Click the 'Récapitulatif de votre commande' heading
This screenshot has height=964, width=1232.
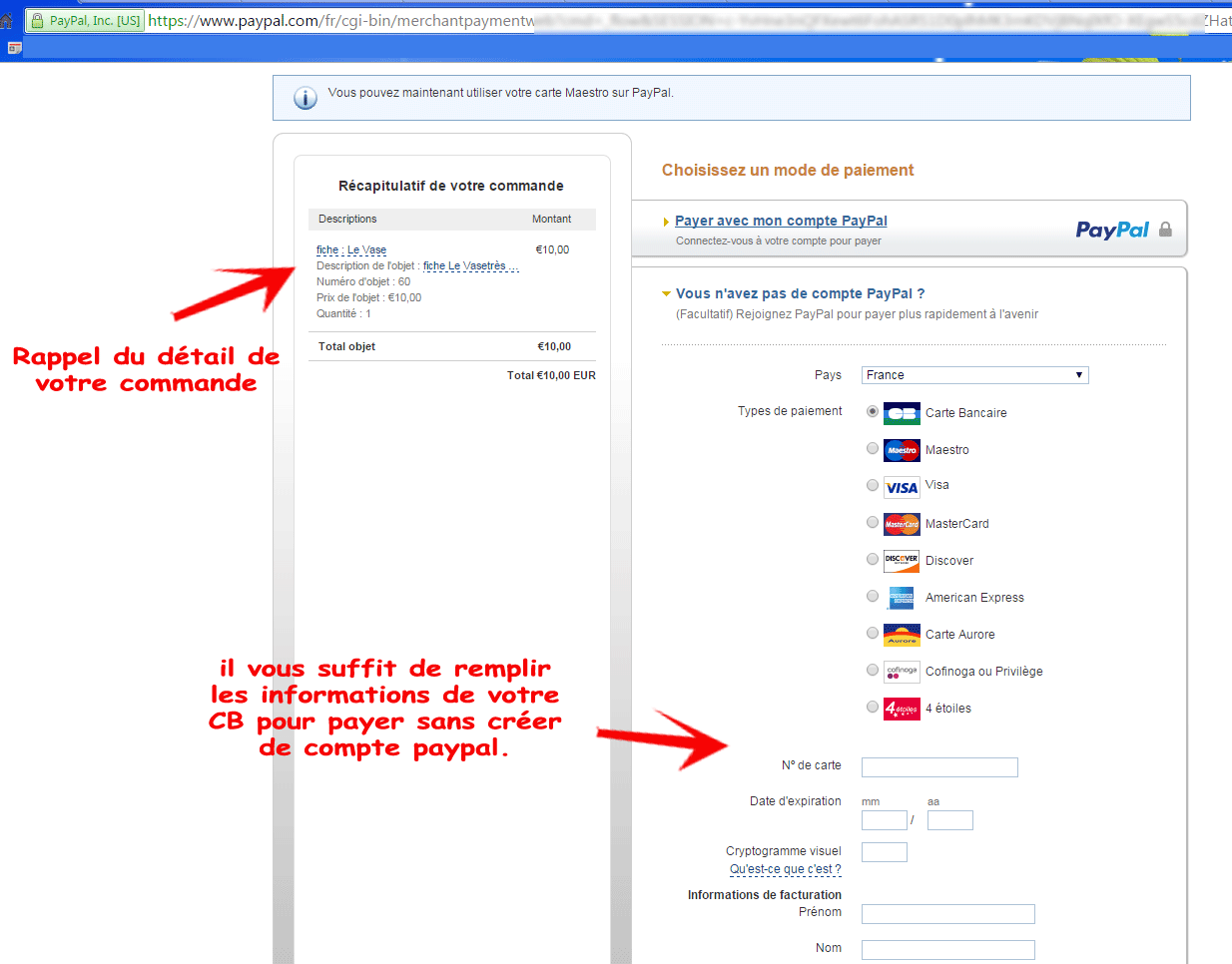(451, 186)
